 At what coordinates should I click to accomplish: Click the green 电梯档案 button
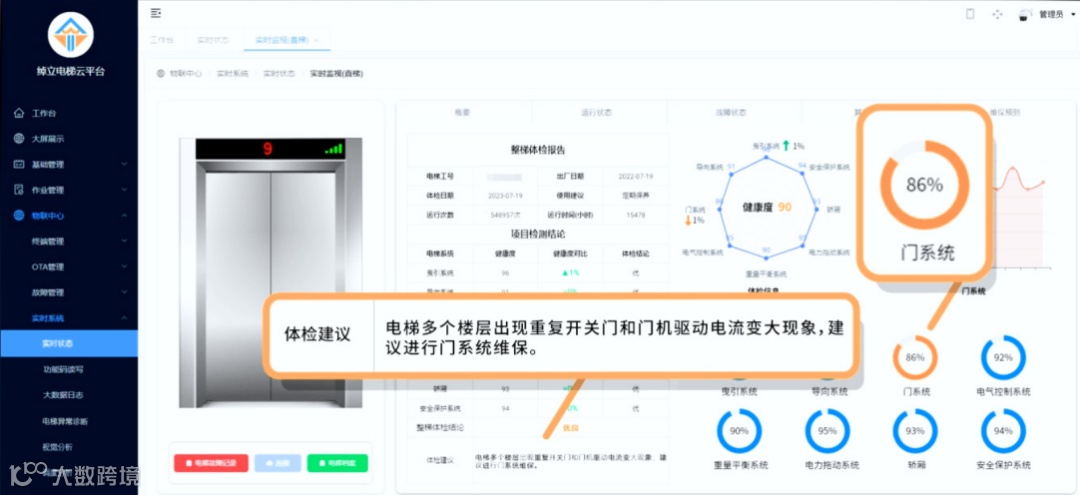tap(338, 463)
